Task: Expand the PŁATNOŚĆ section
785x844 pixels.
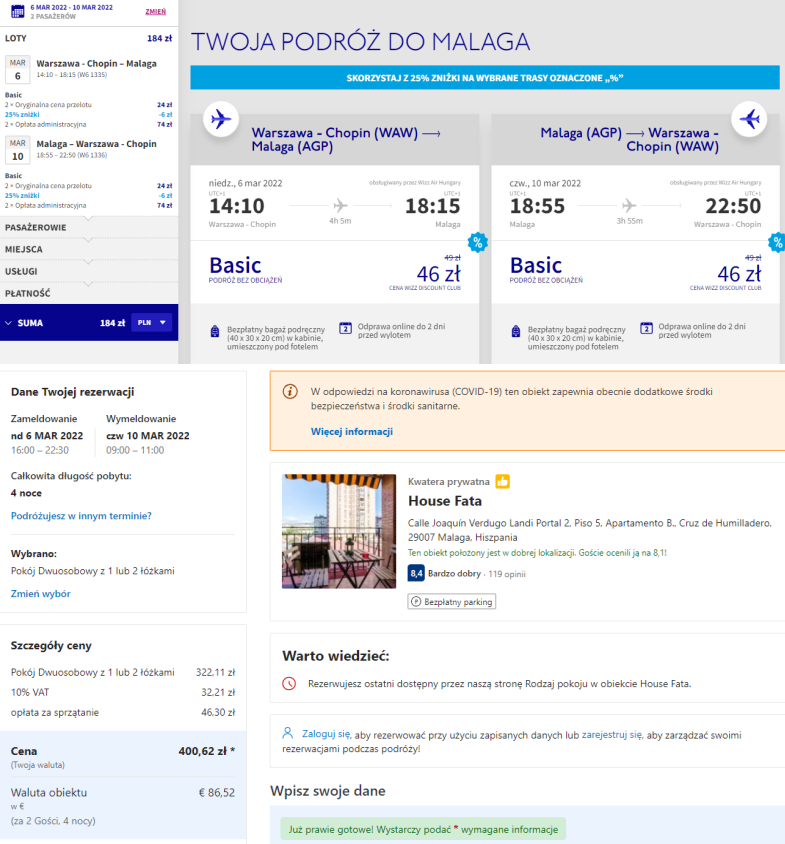Action: tap(89, 293)
